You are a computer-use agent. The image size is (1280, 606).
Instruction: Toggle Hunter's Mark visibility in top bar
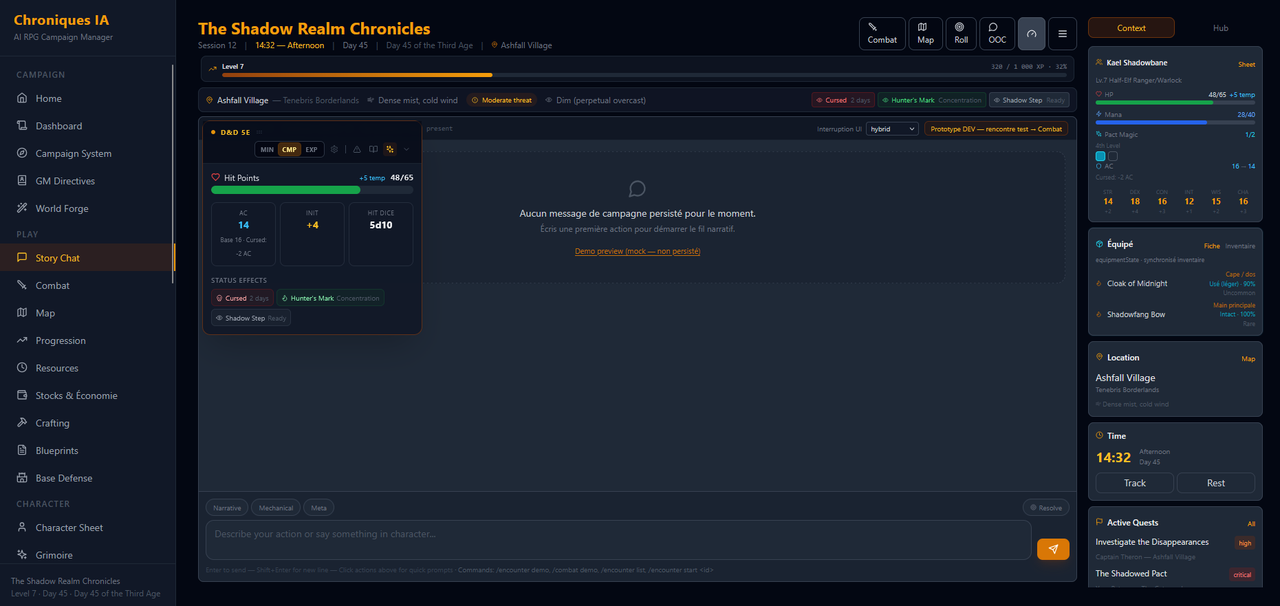tap(932, 100)
